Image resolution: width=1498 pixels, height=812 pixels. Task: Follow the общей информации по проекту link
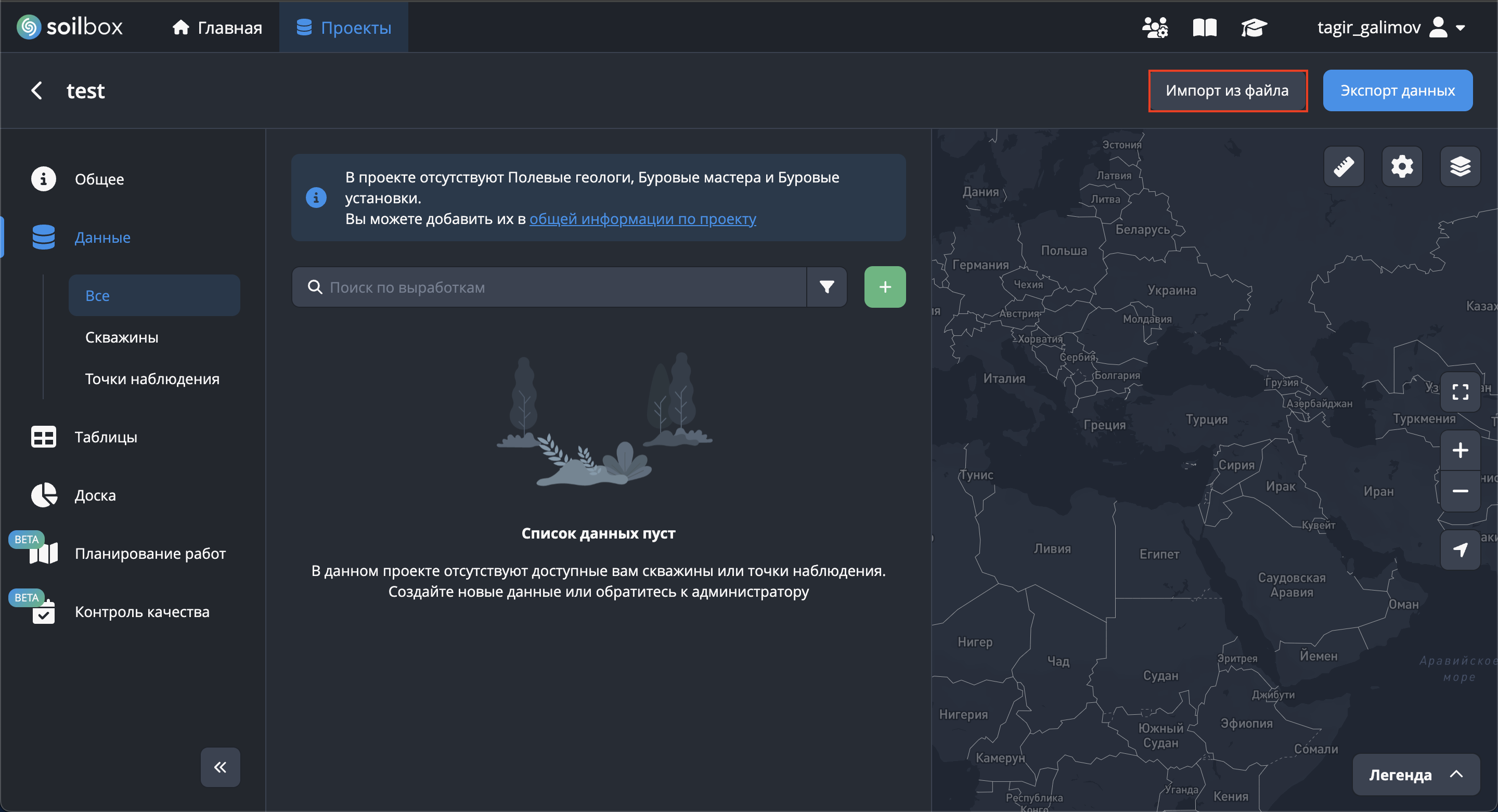(x=642, y=219)
